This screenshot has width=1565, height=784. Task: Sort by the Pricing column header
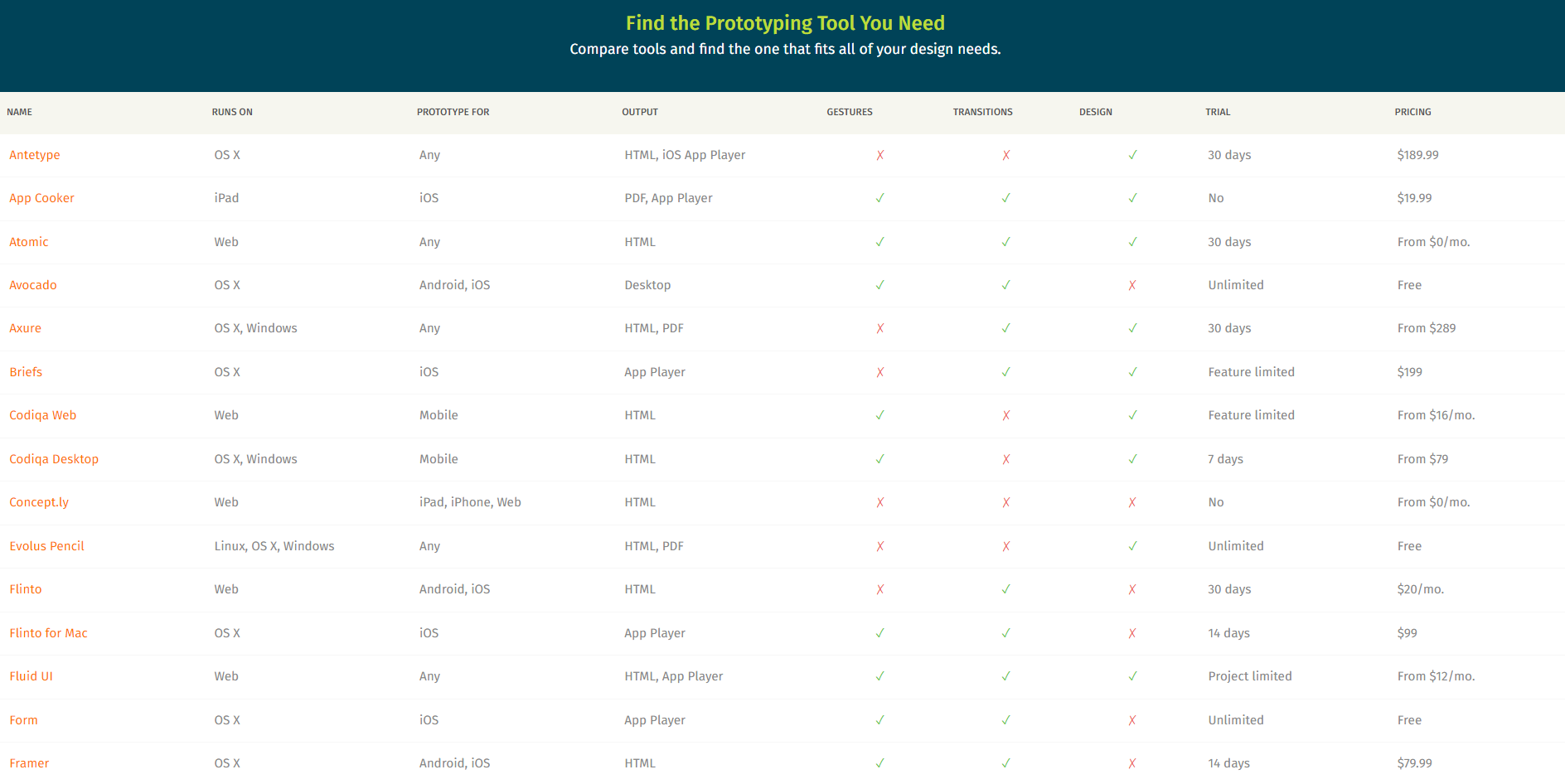tap(1412, 112)
